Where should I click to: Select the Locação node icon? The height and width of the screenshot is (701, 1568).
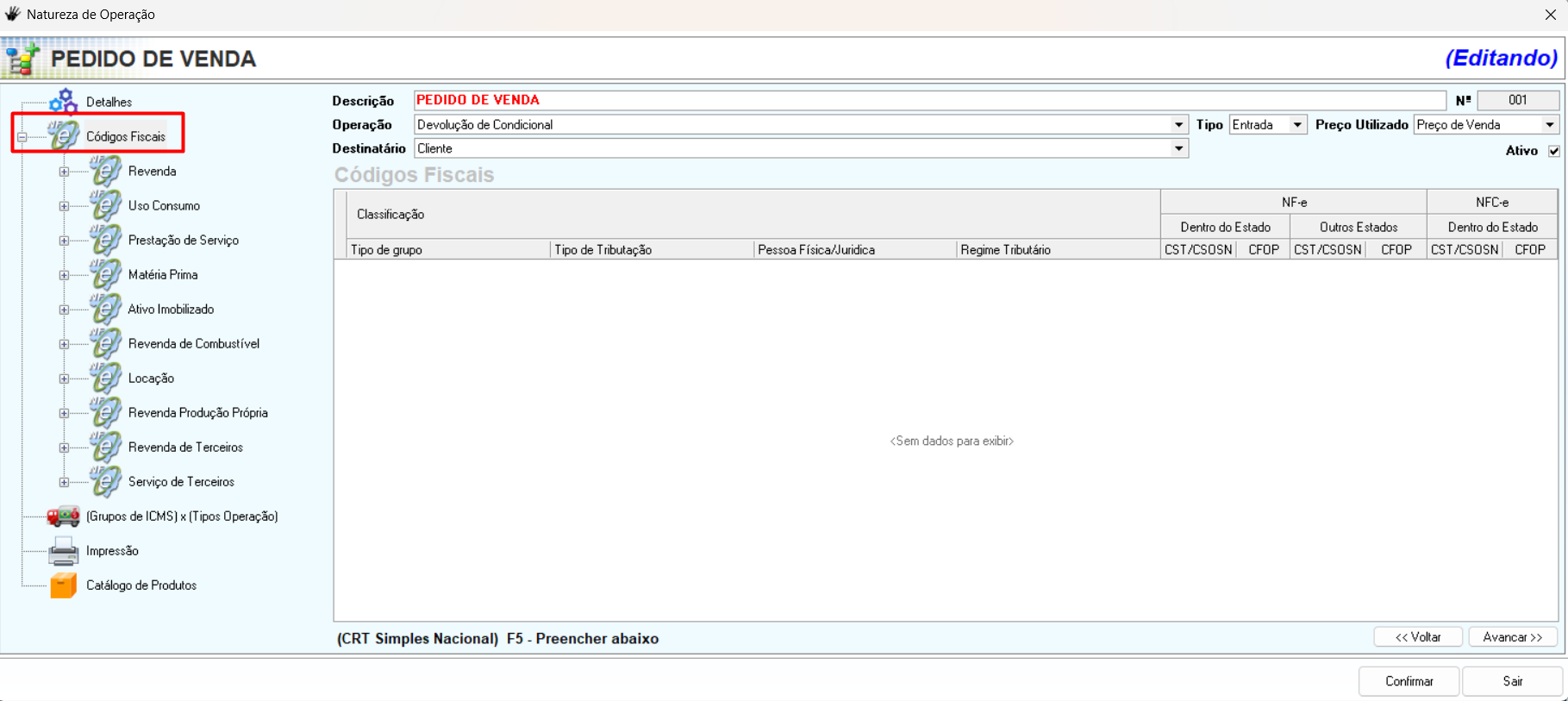coord(105,378)
